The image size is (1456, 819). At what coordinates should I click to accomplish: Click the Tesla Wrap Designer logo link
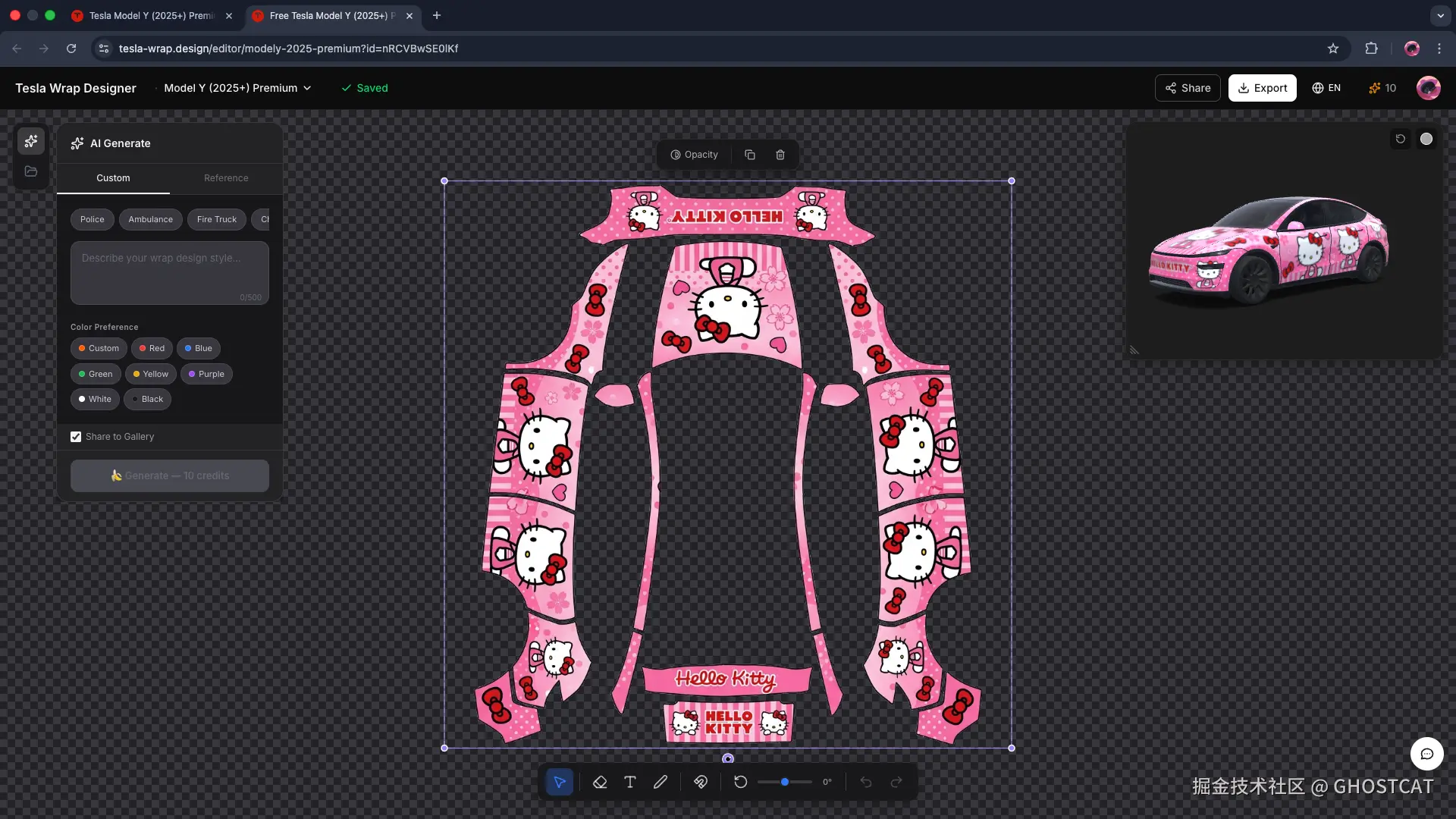(76, 88)
